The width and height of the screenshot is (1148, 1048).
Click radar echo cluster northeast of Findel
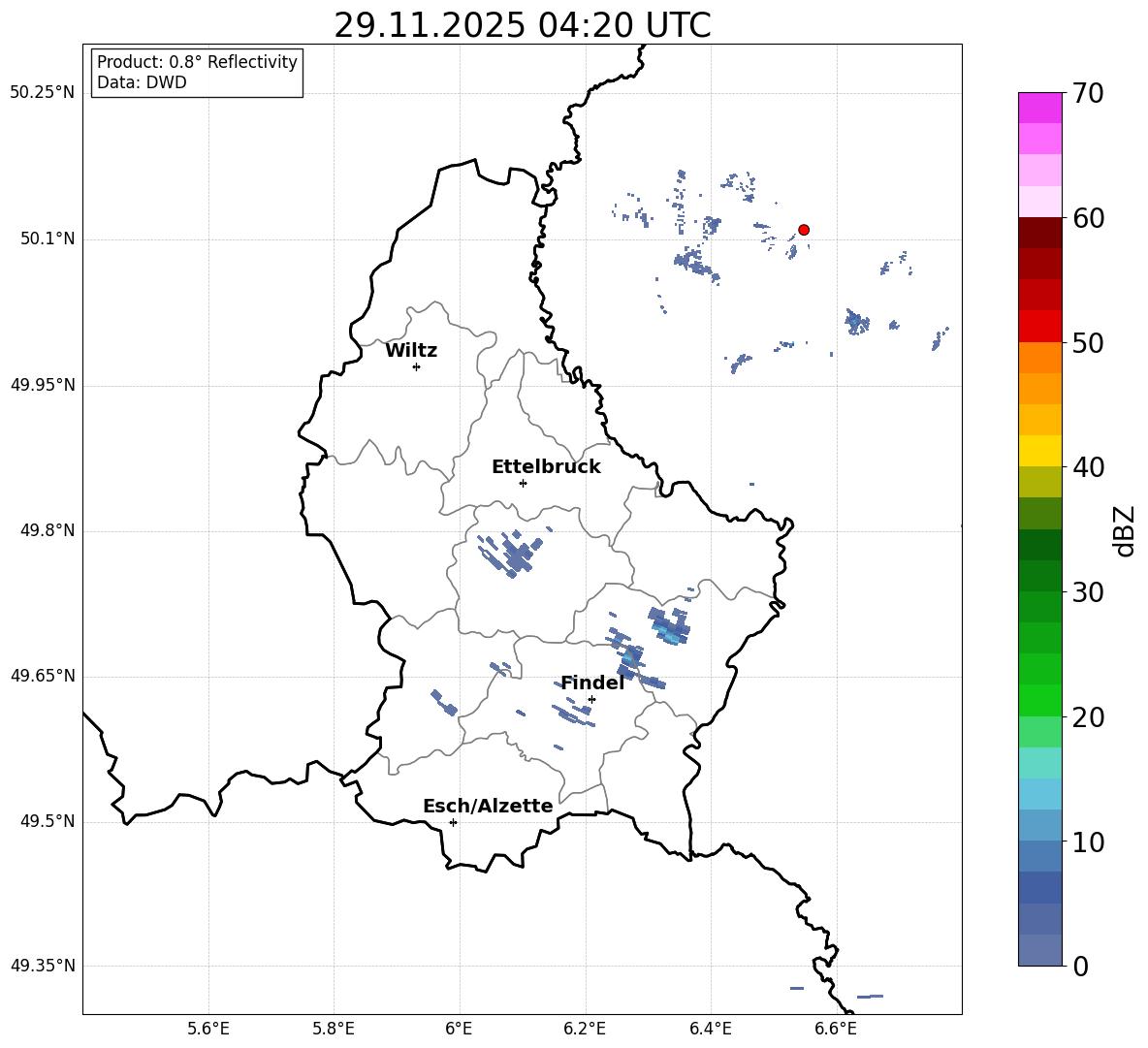click(x=669, y=625)
